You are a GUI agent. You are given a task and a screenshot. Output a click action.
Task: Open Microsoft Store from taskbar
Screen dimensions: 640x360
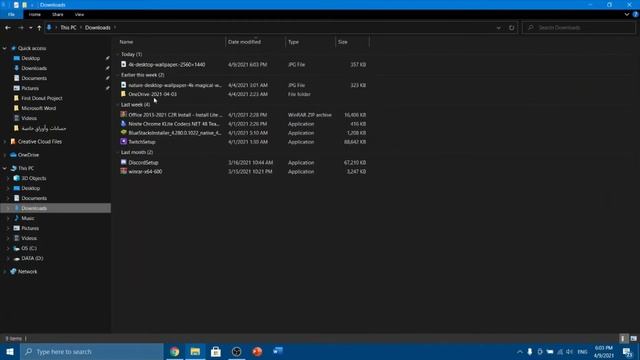point(216,351)
